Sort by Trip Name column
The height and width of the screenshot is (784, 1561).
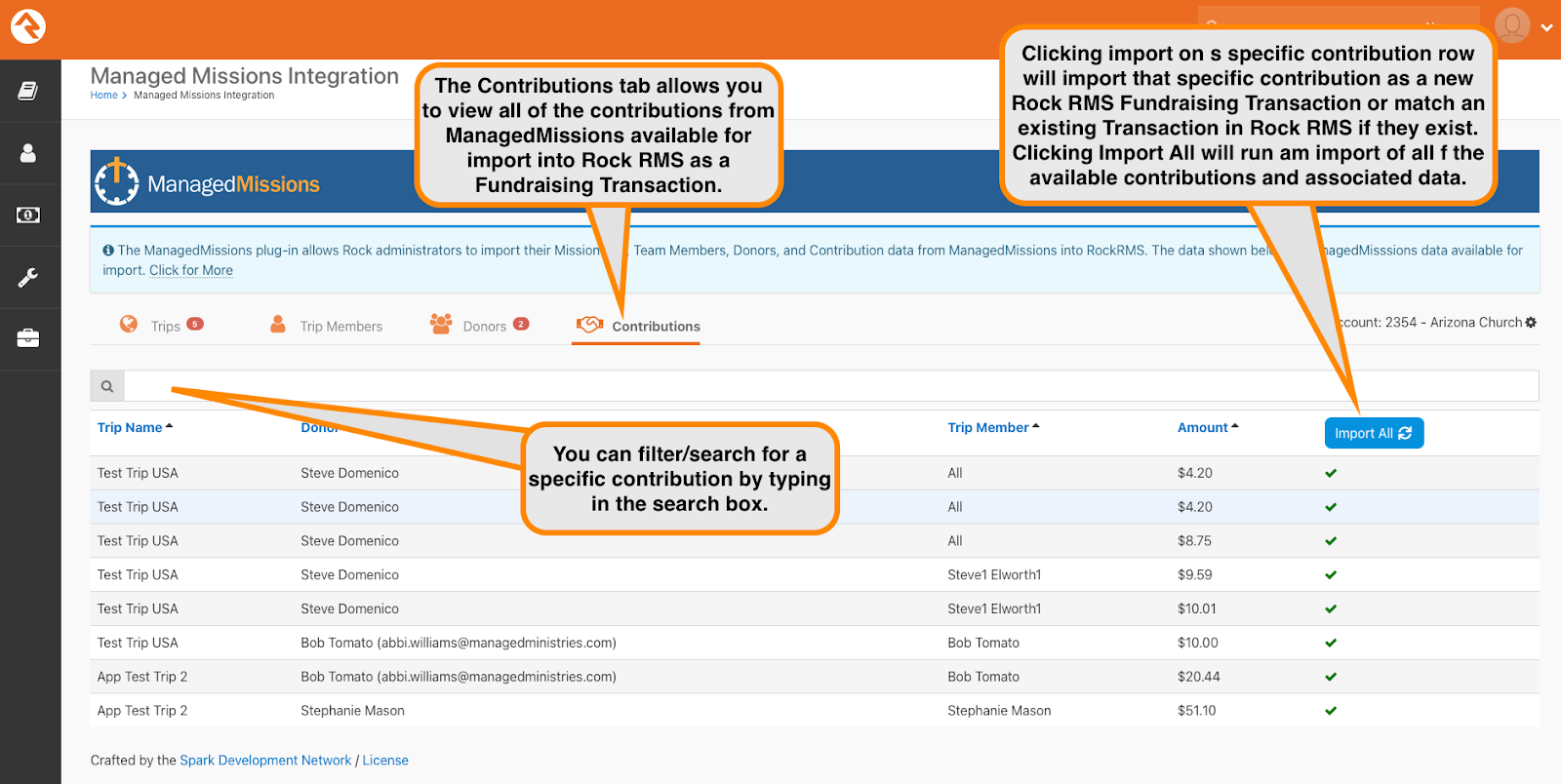coord(135,427)
